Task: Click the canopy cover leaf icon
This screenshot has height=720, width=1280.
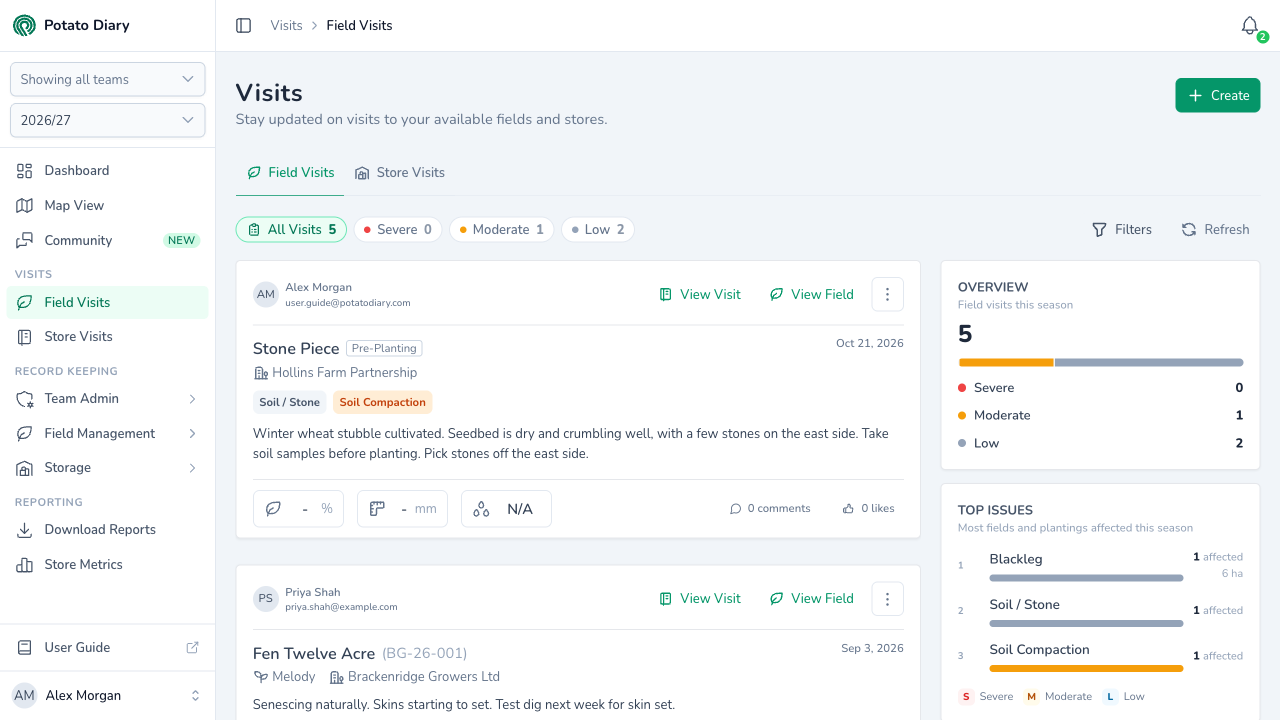Action: point(273,509)
